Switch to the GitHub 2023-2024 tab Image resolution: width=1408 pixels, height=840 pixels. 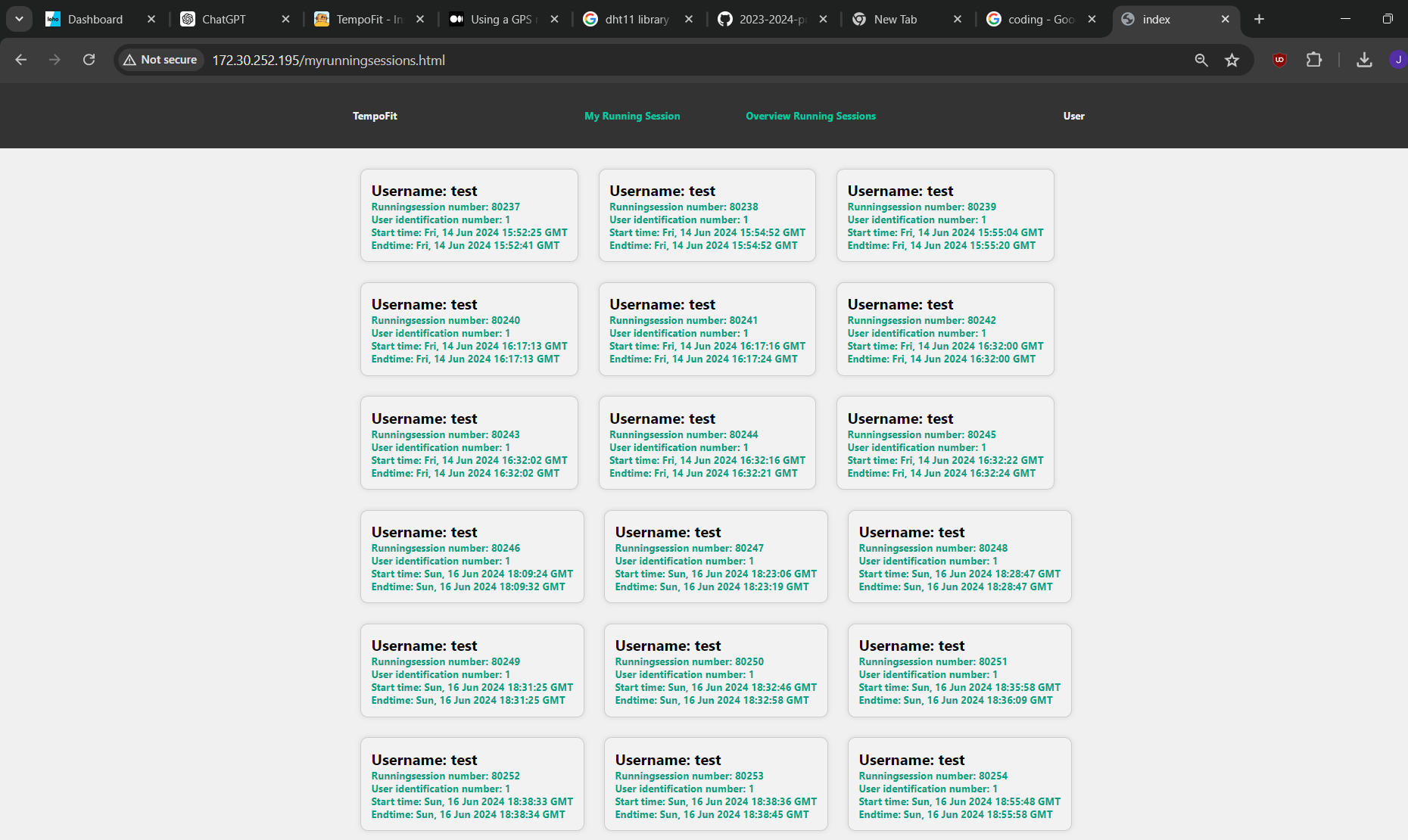(x=772, y=19)
